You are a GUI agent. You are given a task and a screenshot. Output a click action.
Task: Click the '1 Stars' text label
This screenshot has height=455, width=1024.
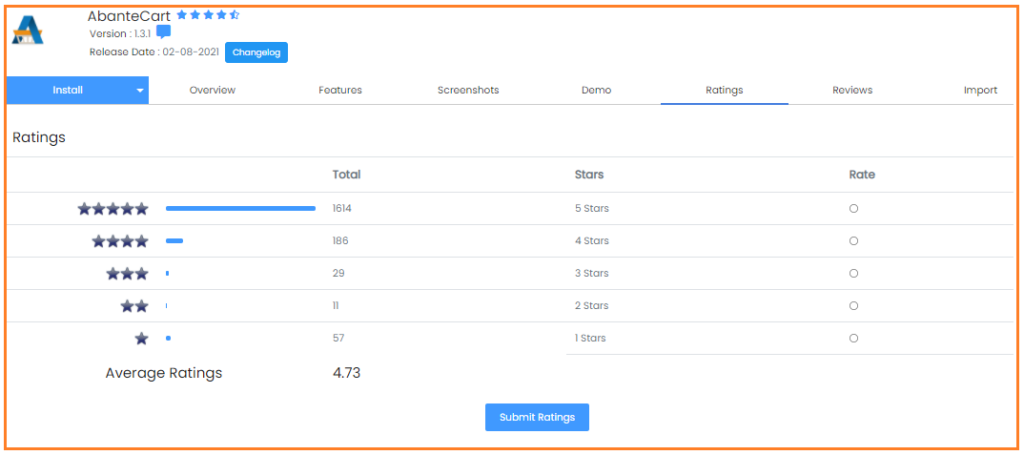(590, 338)
